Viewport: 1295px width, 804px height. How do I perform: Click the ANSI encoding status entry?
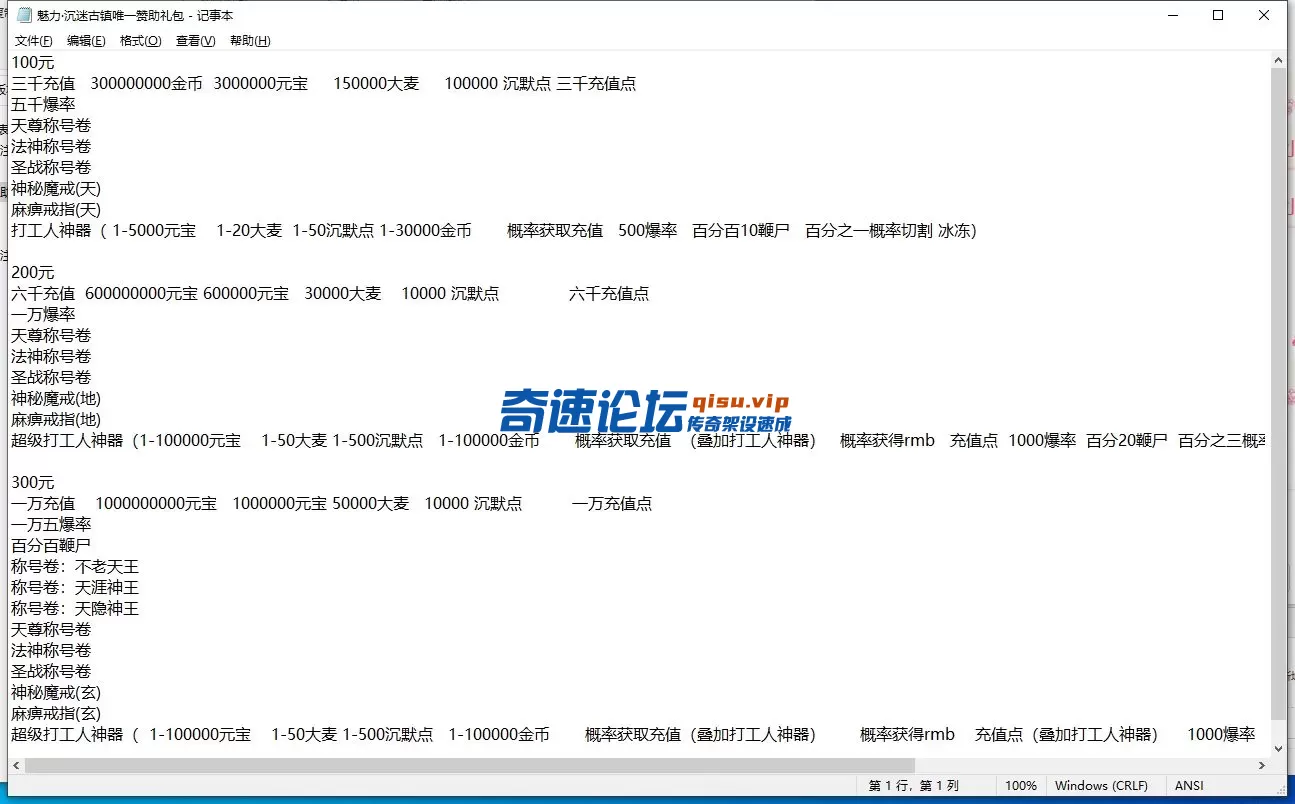[1189, 786]
